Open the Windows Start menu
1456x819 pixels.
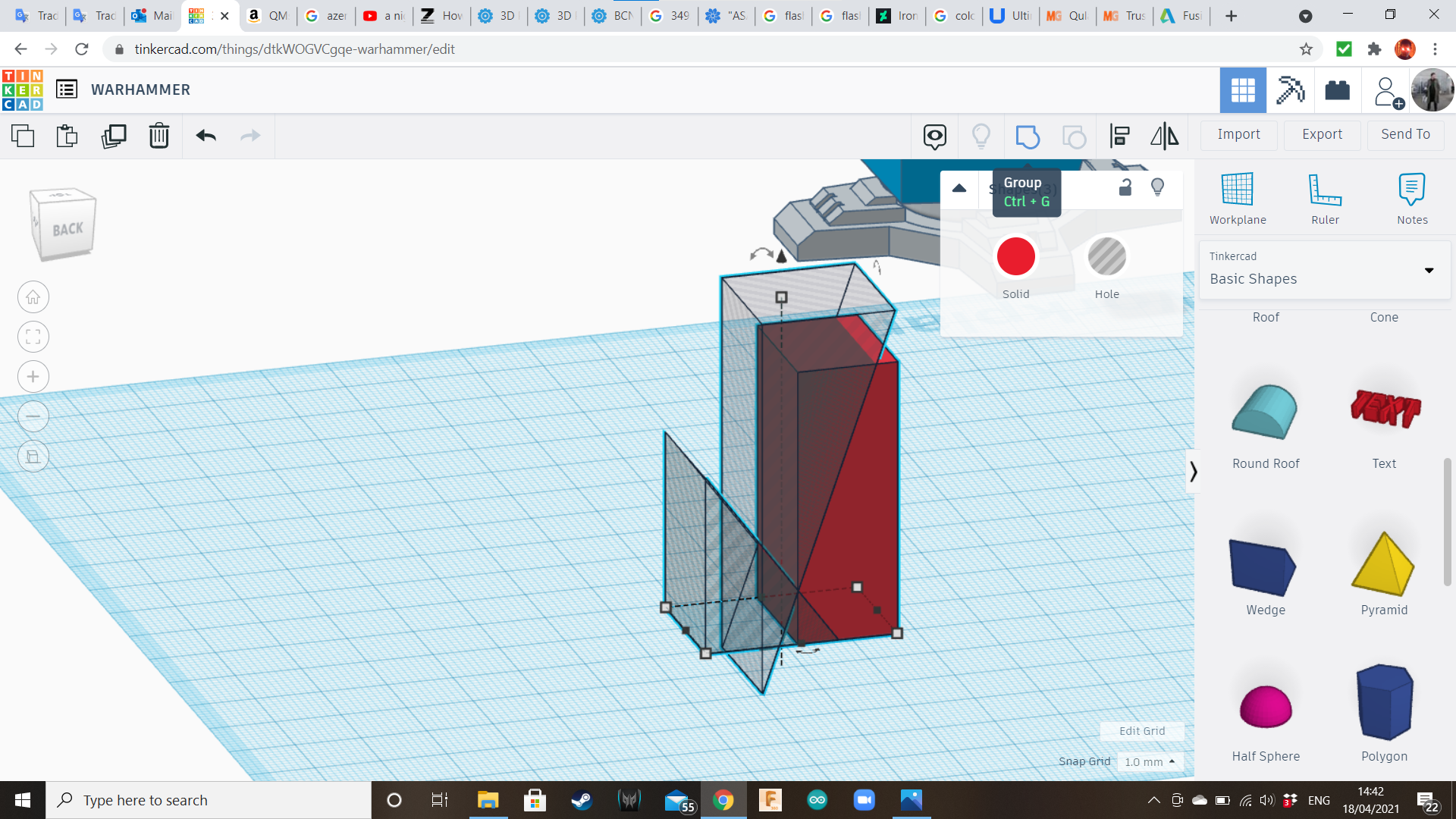click(23, 800)
